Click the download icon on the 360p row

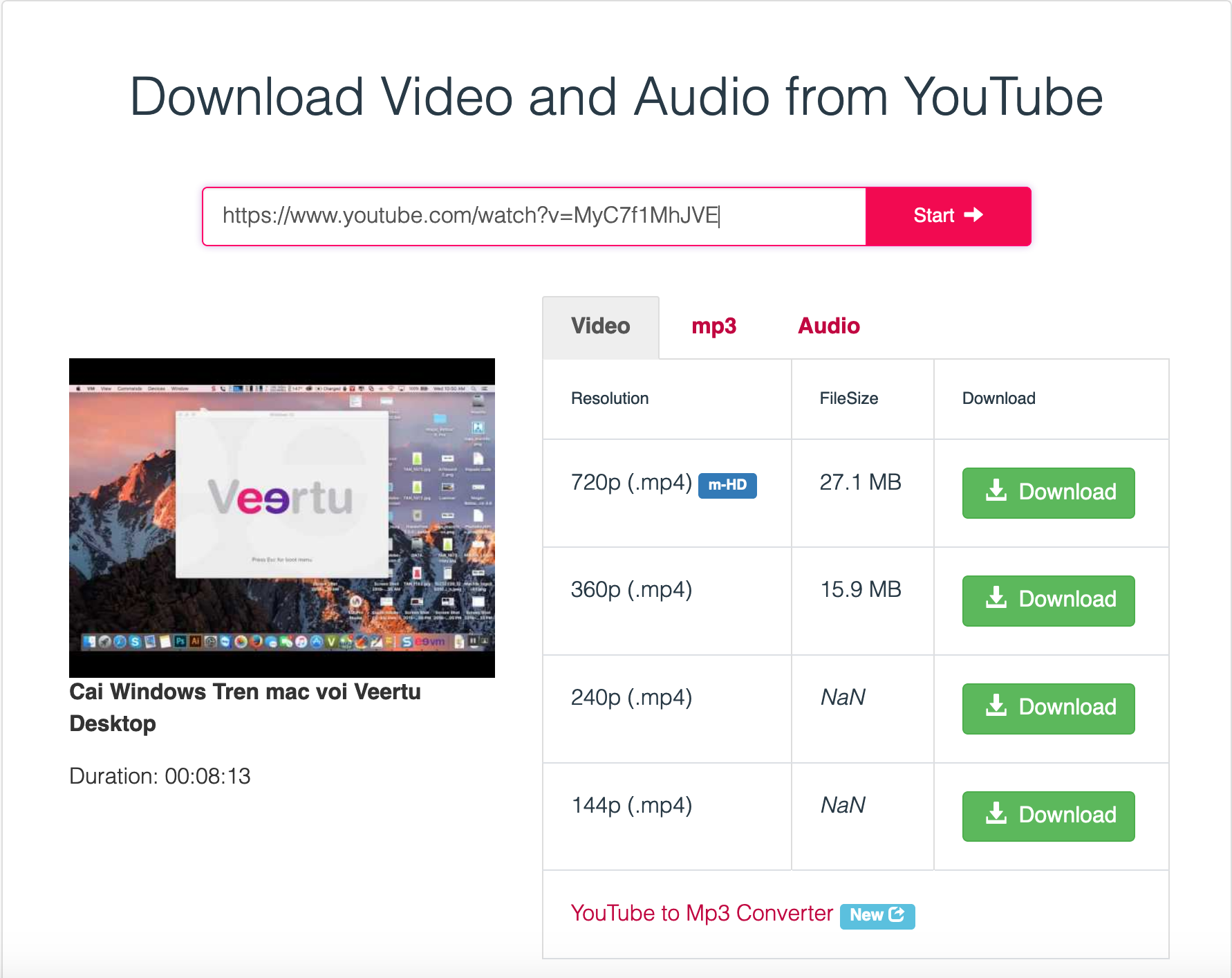pos(996,598)
